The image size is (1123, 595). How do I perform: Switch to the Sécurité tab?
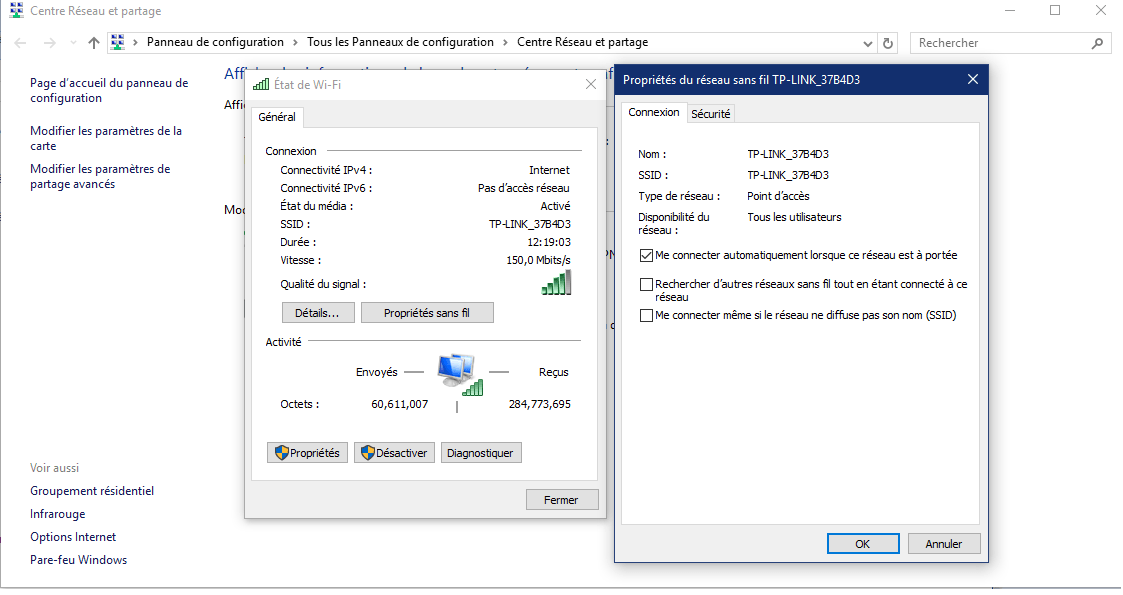pyautogui.click(x=711, y=114)
